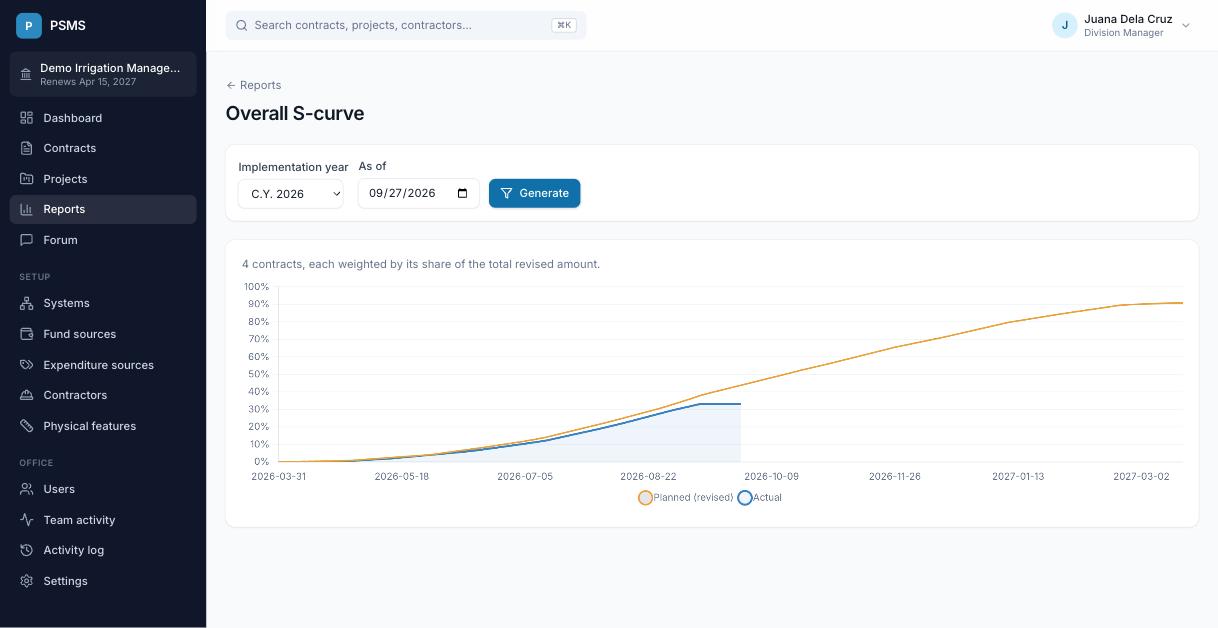Image resolution: width=1218 pixels, height=628 pixels.
Task: Click the Settings gear icon
Action: [27, 581]
